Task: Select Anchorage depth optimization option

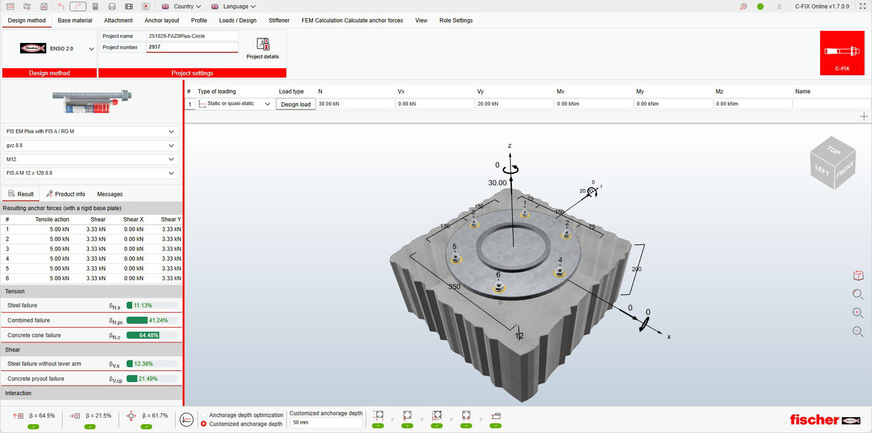Action: point(204,414)
